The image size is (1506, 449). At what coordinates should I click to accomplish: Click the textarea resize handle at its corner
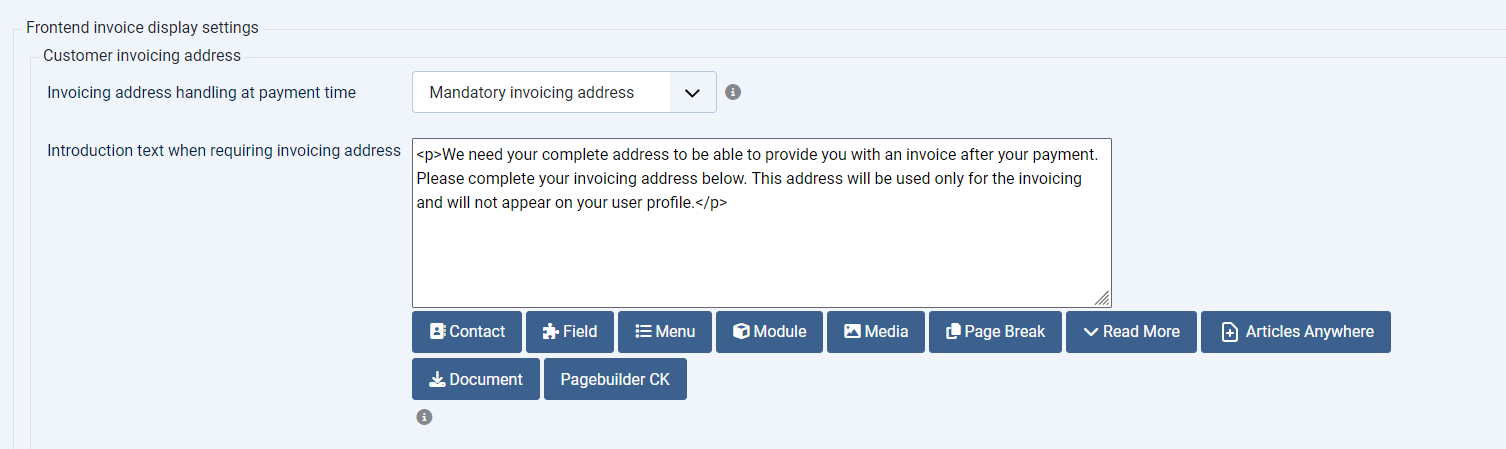coord(1102,298)
